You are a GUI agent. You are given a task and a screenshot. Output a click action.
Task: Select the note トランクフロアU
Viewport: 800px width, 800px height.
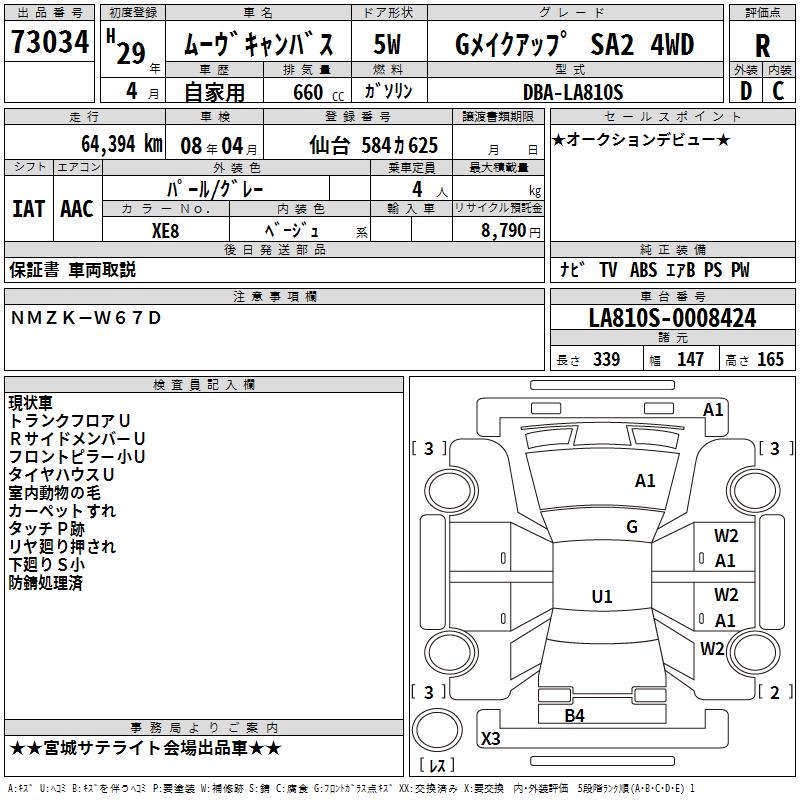click(70, 421)
